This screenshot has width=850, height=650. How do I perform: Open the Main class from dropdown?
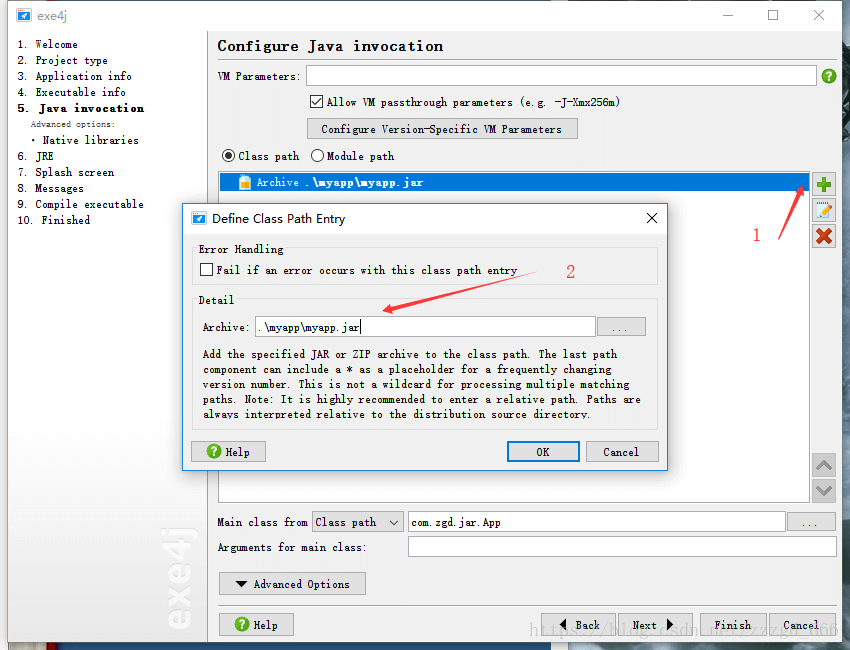(358, 522)
